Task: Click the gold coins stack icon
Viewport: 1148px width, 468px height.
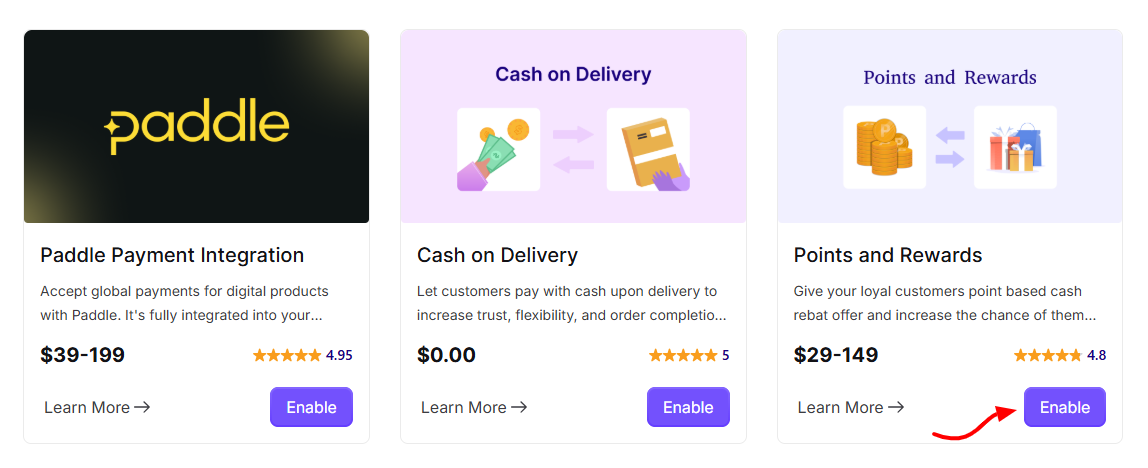Action: coord(884,147)
